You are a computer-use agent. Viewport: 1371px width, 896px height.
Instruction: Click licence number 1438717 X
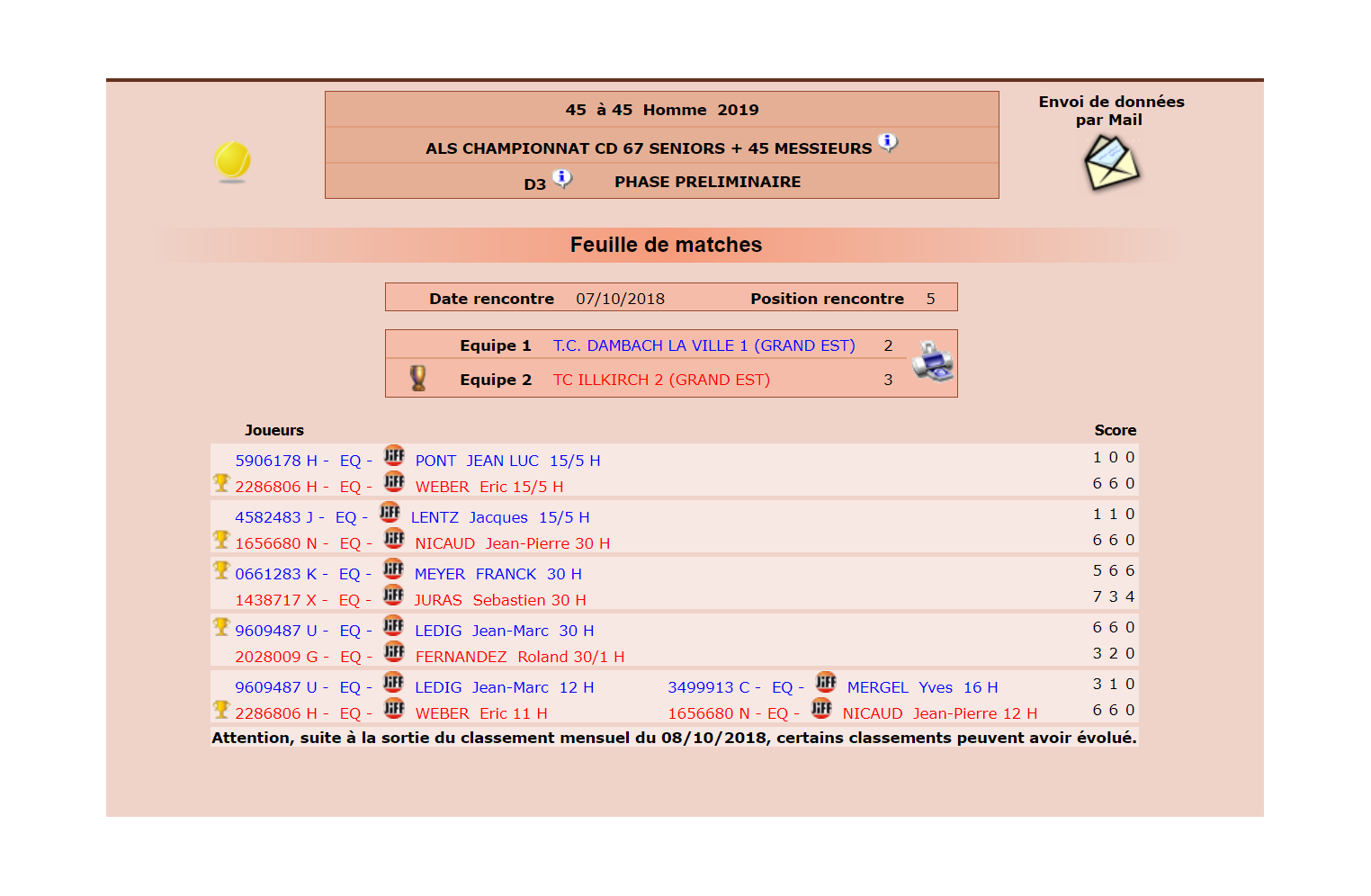(x=275, y=600)
